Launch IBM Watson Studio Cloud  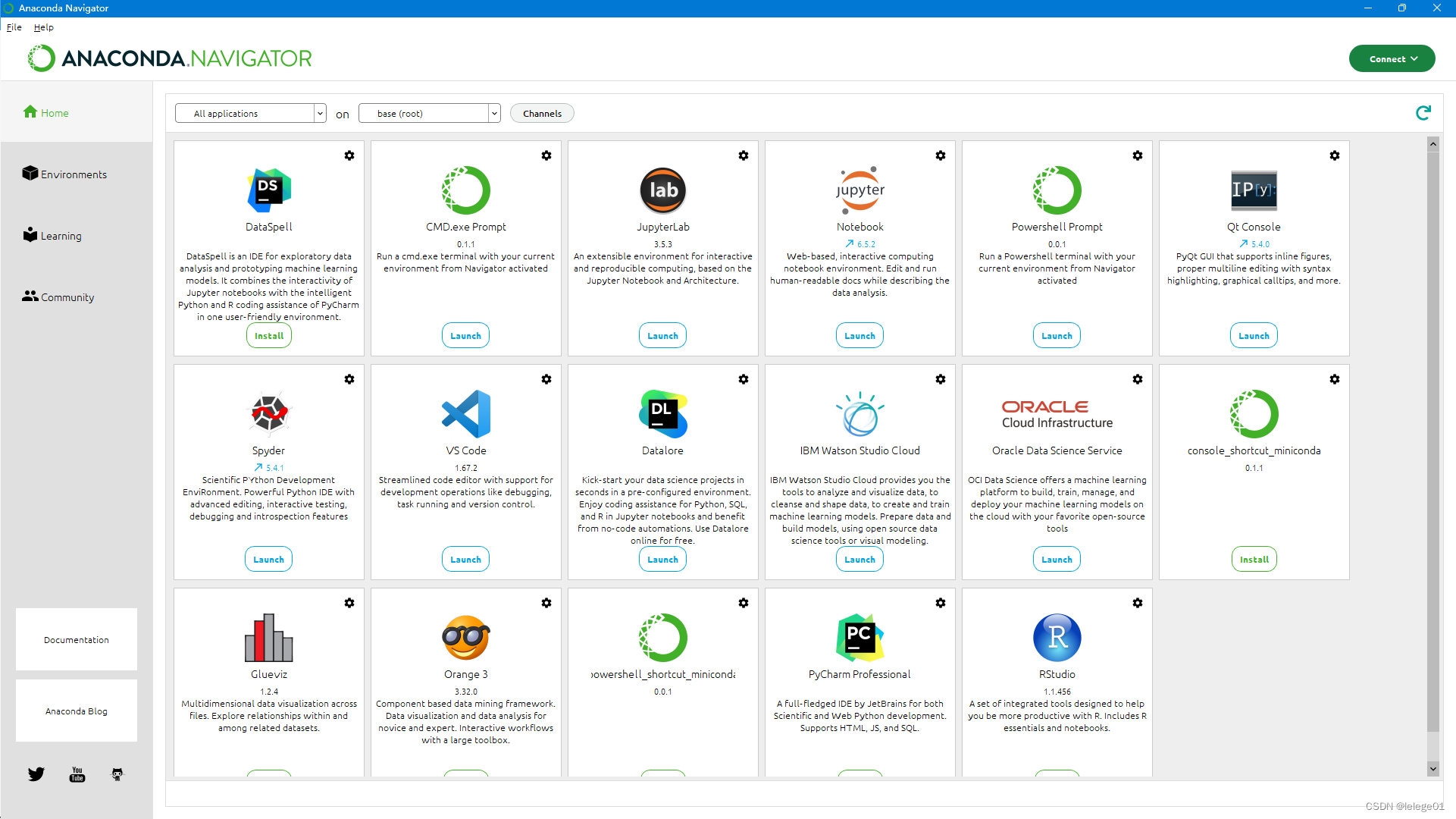click(x=860, y=560)
